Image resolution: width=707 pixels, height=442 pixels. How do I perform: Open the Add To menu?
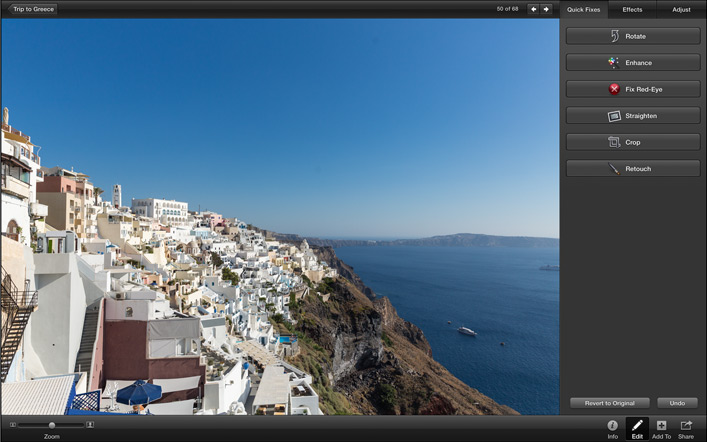661,429
